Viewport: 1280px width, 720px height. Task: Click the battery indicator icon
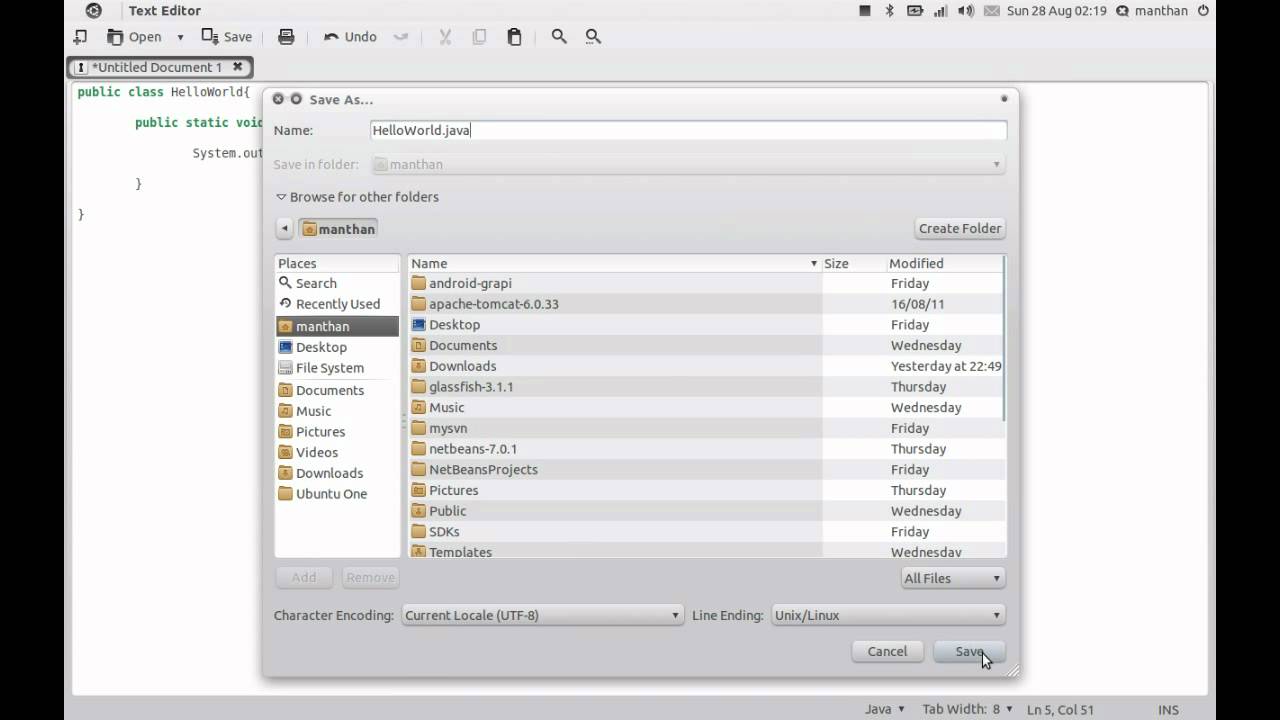[x=914, y=11]
